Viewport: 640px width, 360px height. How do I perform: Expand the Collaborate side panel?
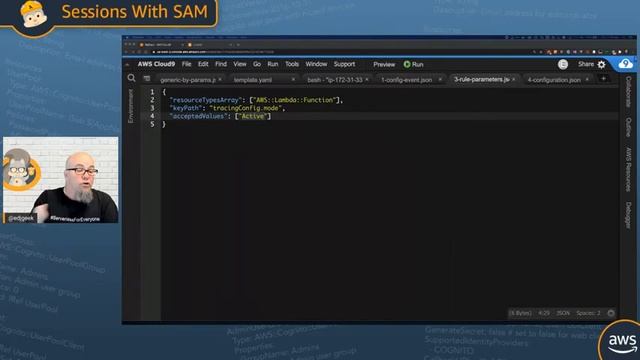click(629, 92)
